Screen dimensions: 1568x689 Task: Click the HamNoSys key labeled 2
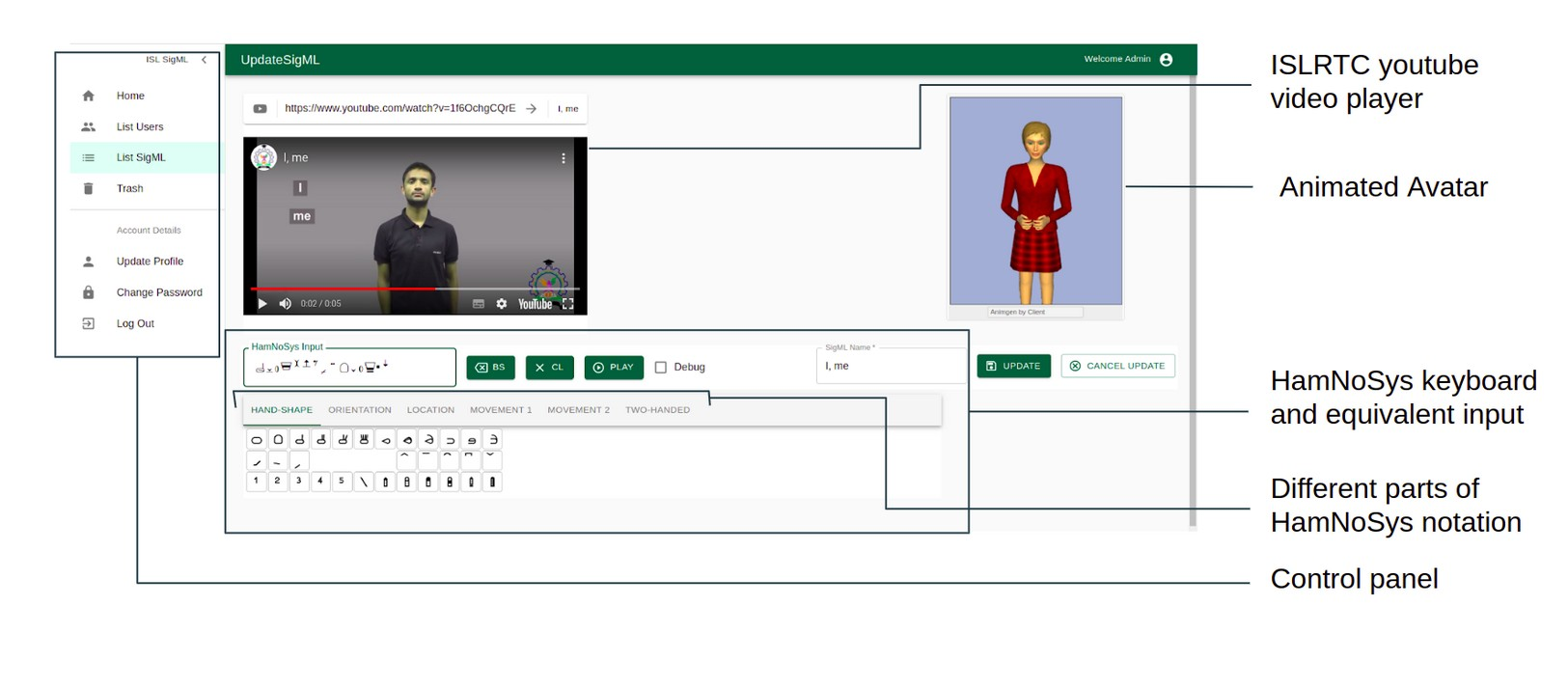278,482
